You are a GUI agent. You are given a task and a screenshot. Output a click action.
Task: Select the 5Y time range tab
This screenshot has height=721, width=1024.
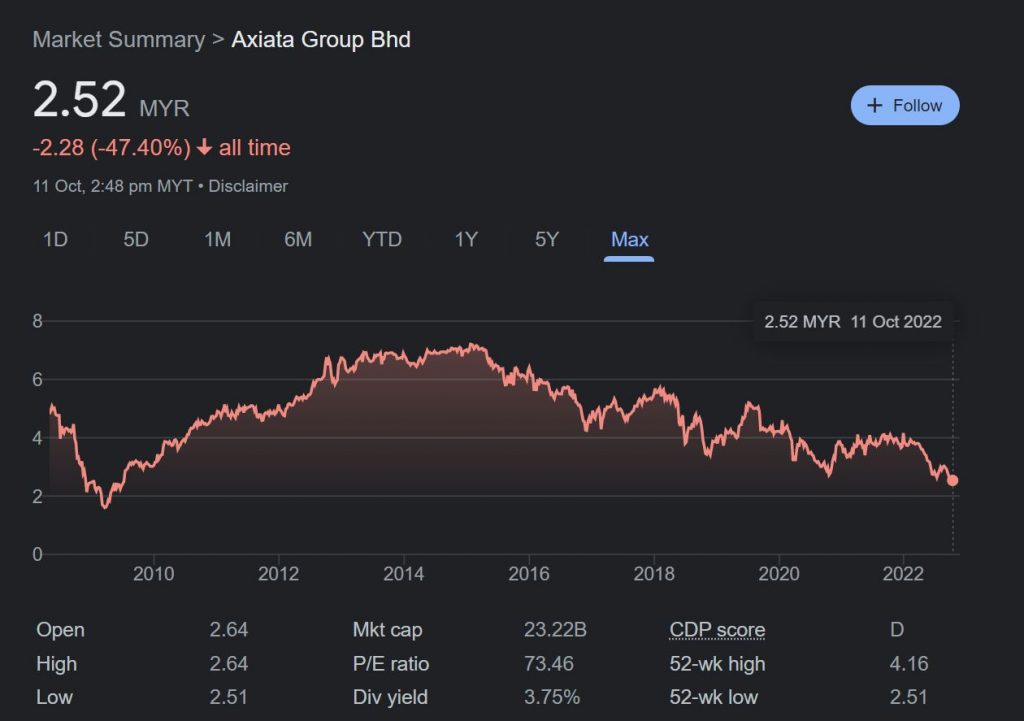[547, 239]
